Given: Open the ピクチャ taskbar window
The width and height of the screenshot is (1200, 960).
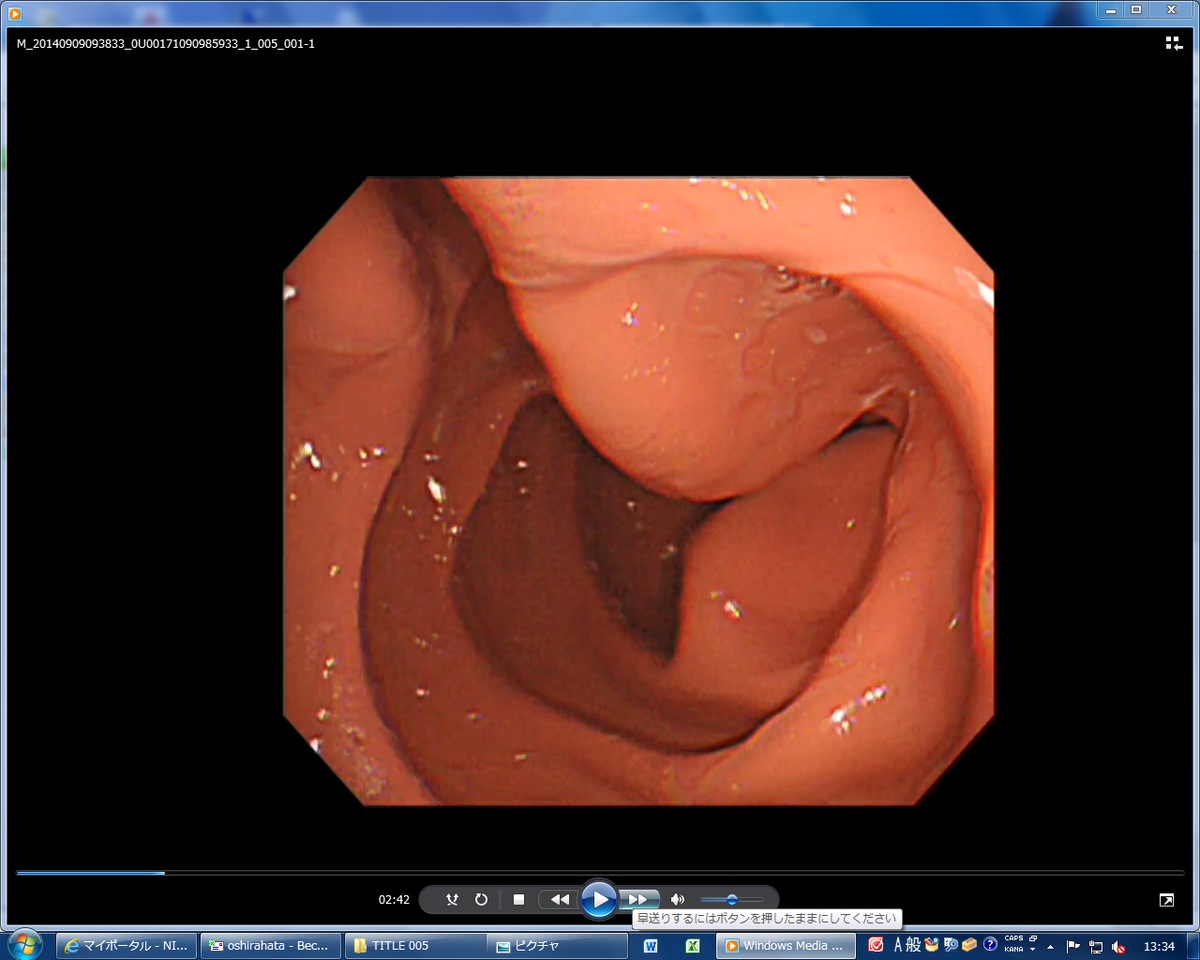Looking at the screenshot, I should click(x=558, y=945).
